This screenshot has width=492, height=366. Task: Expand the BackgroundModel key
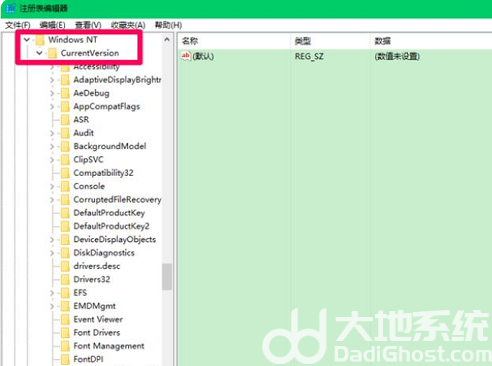[52, 147]
